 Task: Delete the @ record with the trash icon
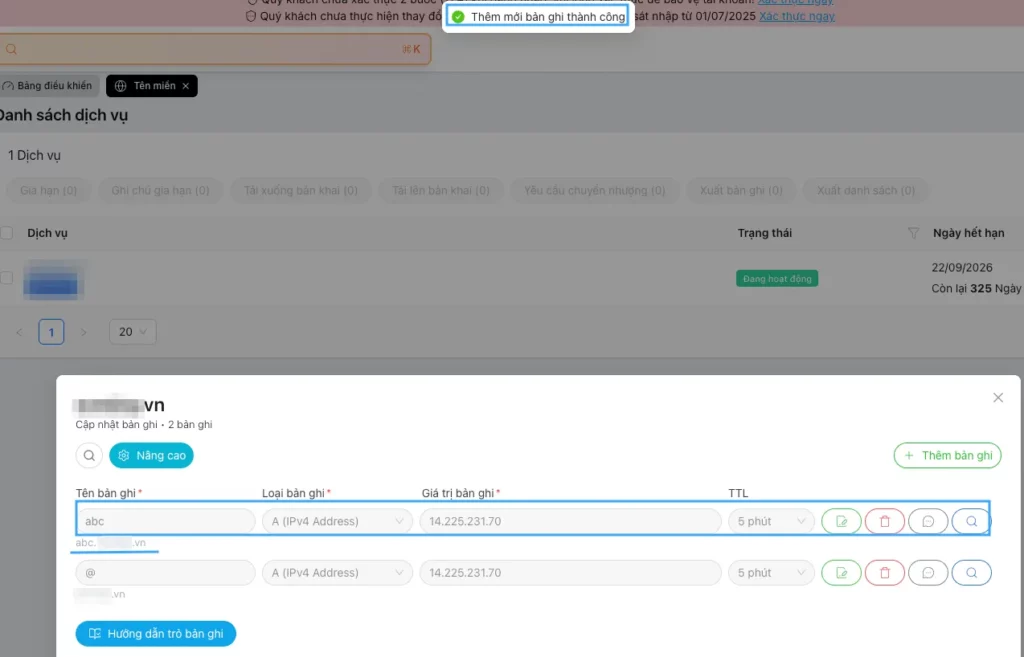tap(885, 573)
